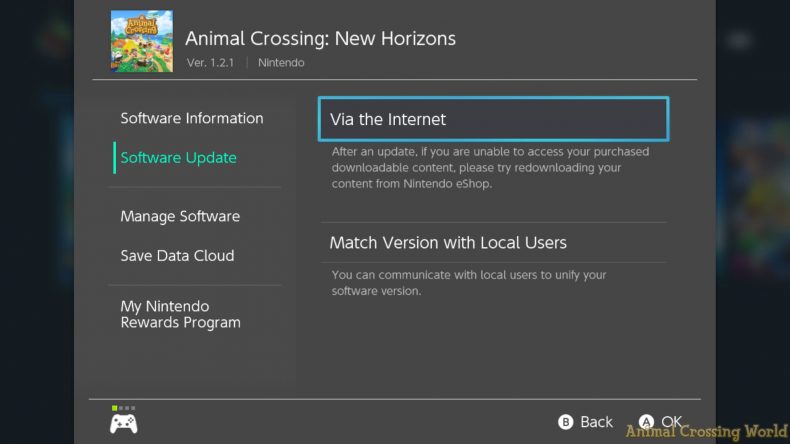Click the Back label at bottom

click(x=596, y=422)
